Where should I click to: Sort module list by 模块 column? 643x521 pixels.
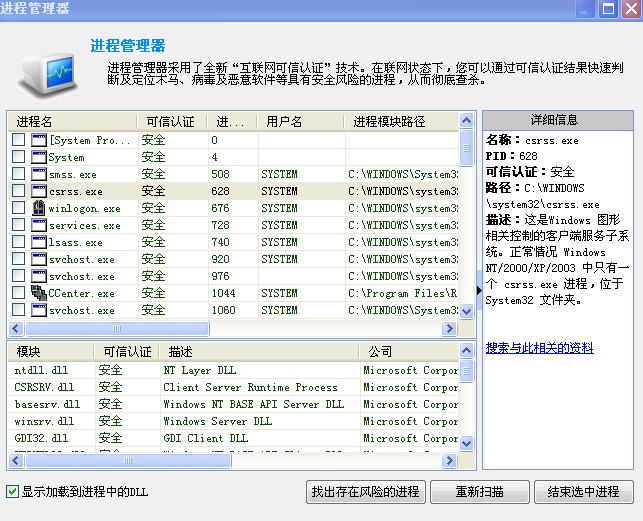(50, 352)
